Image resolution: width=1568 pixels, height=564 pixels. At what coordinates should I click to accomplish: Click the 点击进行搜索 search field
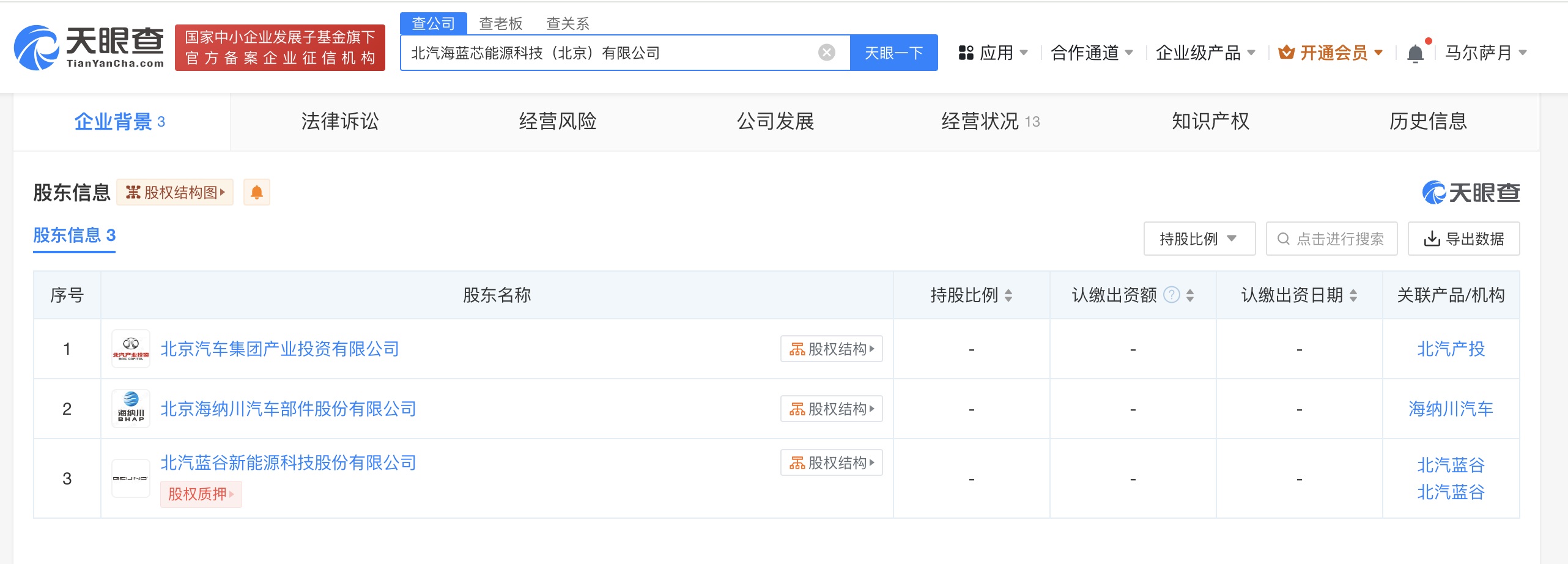pos(1331,239)
